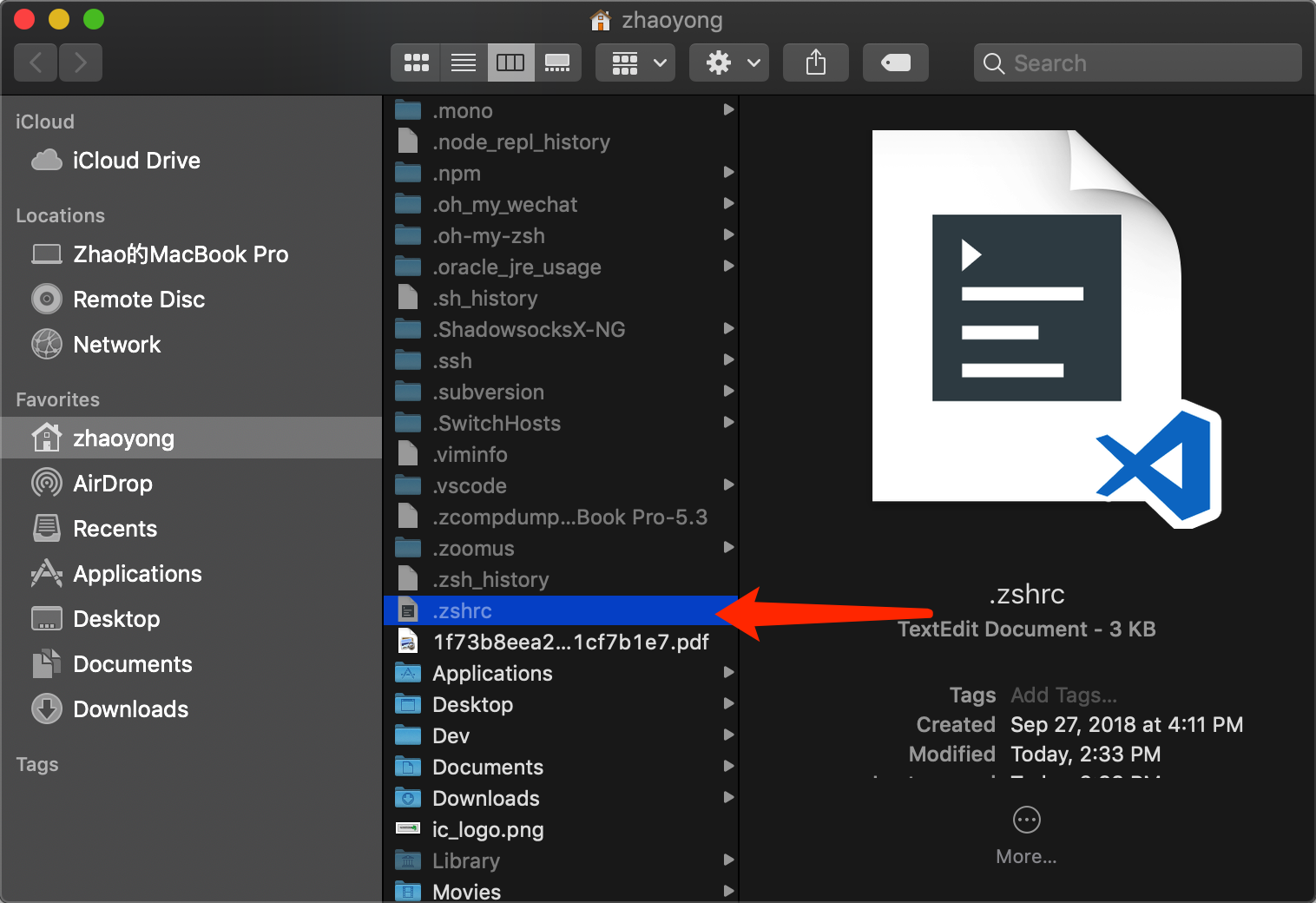Open the item grouping dropdown

coord(635,62)
